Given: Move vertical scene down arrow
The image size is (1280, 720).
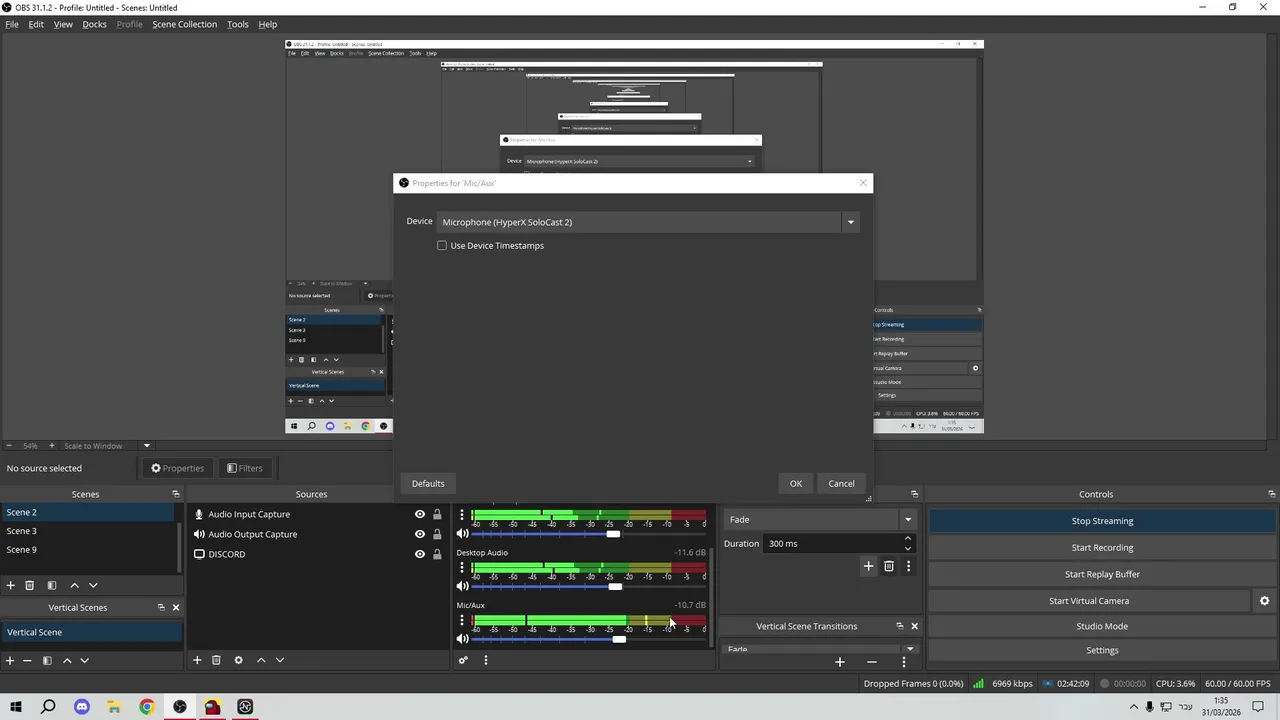Looking at the screenshot, I should 85,660.
